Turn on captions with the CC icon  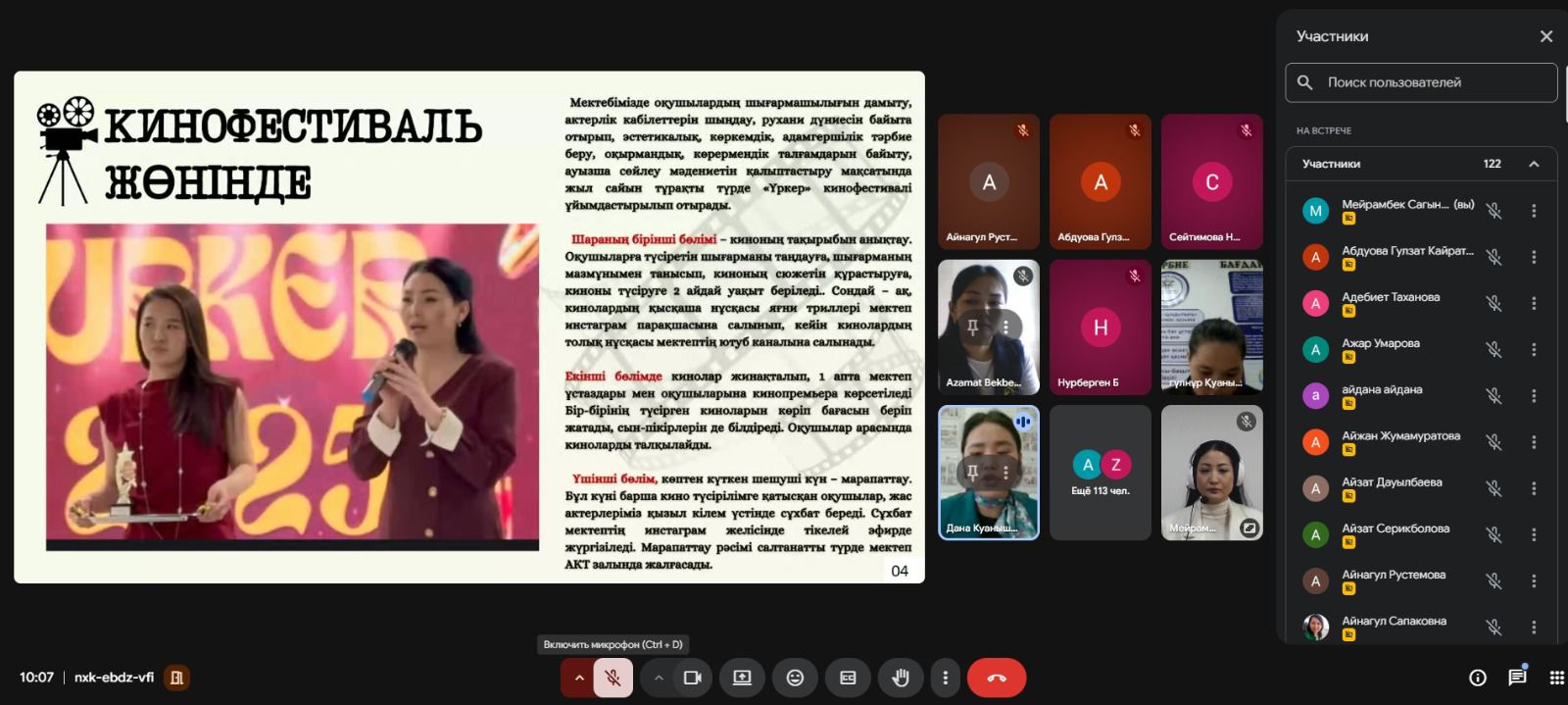click(x=848, y=678)
